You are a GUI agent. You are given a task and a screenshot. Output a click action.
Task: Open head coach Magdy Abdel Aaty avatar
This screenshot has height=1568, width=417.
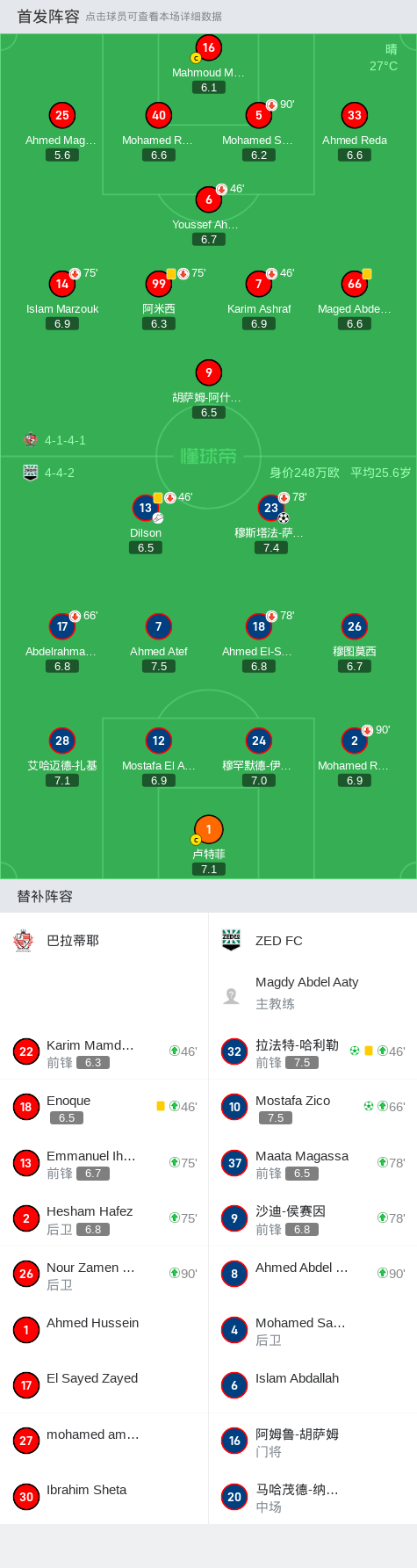tap(231, 995)
